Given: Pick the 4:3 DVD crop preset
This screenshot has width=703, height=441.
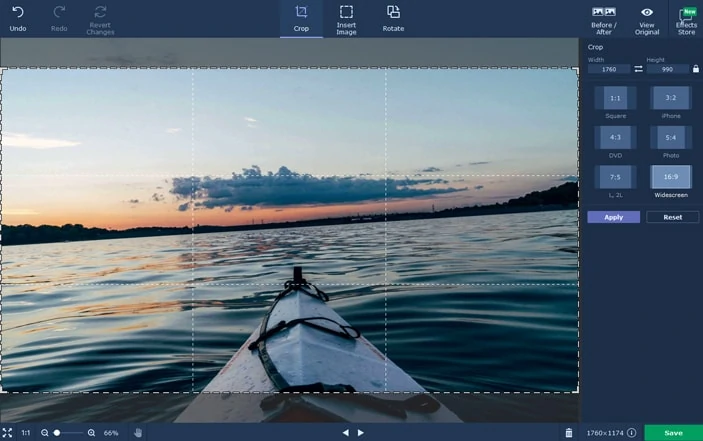Looking at the screenshot, I should click(x=615, y=137).
